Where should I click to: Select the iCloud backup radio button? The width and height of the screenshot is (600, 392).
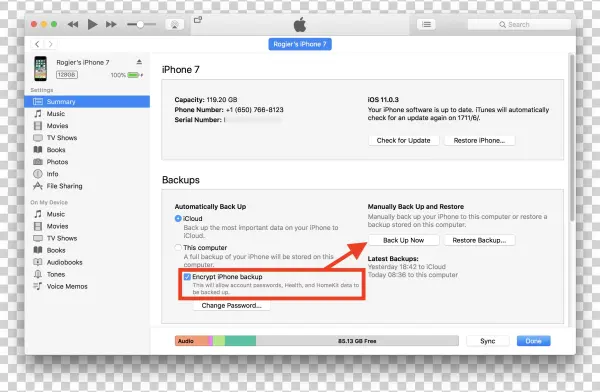coord(178,219)
